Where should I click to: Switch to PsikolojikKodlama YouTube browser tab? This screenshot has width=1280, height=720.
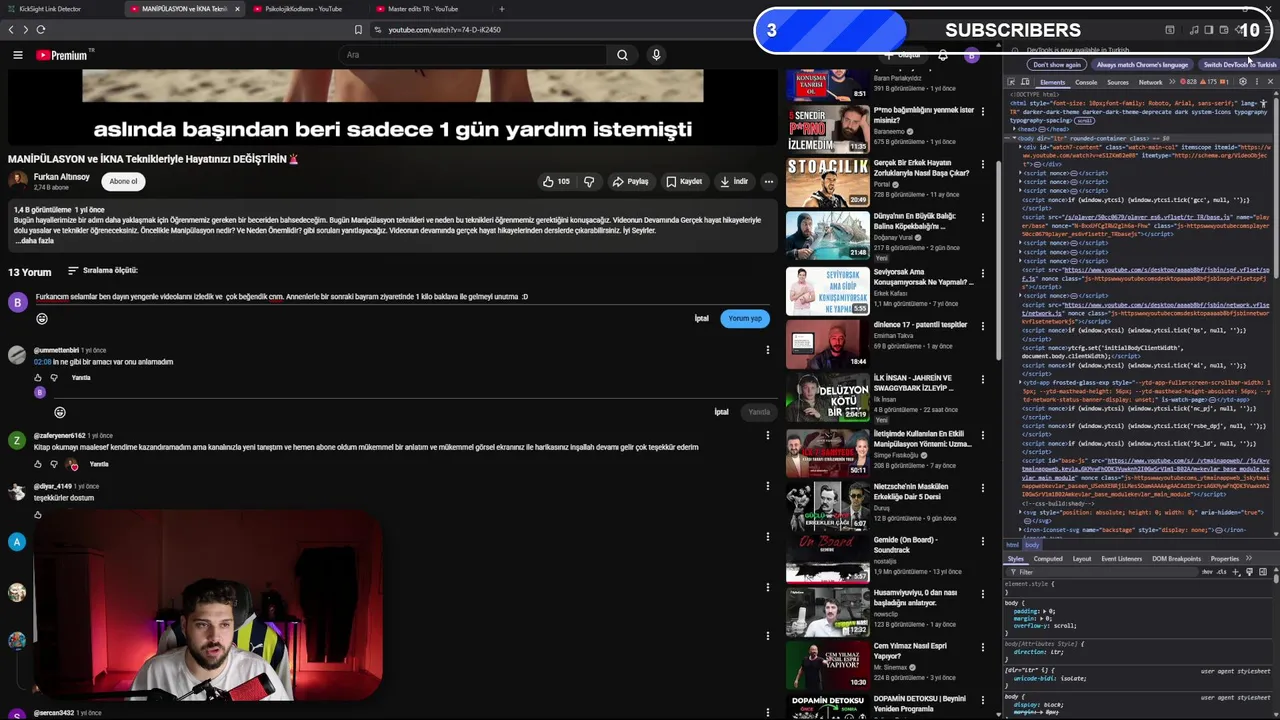[304, 9]
